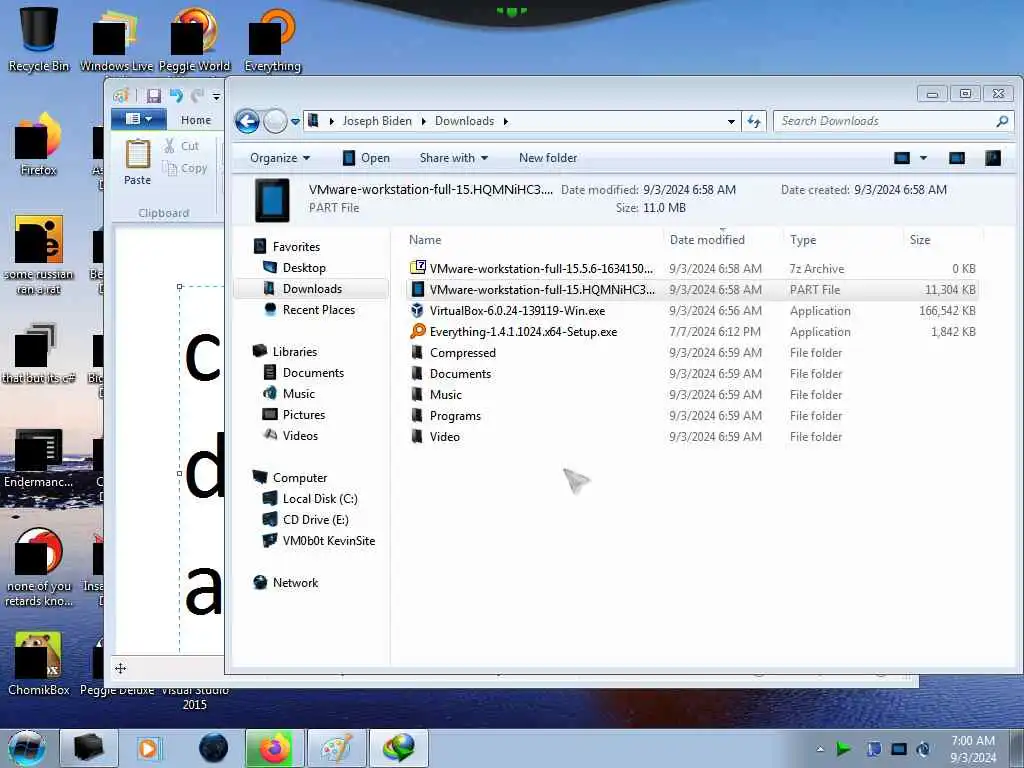Viewport: 1024px width, 768px height.
Task: Click the Paint taskbar button
Action: pyautogui.click(x=336, y=748)
